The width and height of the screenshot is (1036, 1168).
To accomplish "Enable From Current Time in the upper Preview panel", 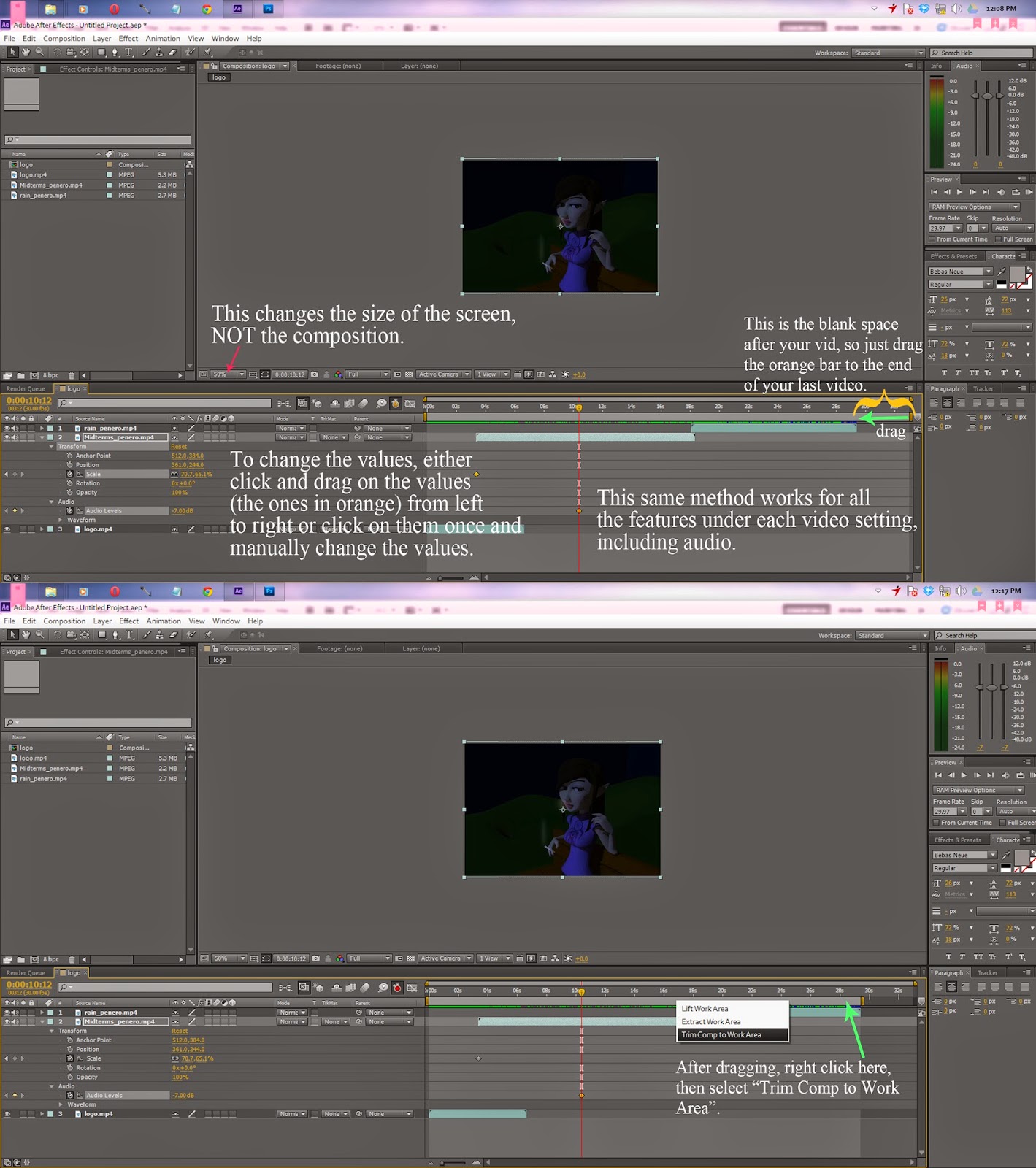I will 932,239.
